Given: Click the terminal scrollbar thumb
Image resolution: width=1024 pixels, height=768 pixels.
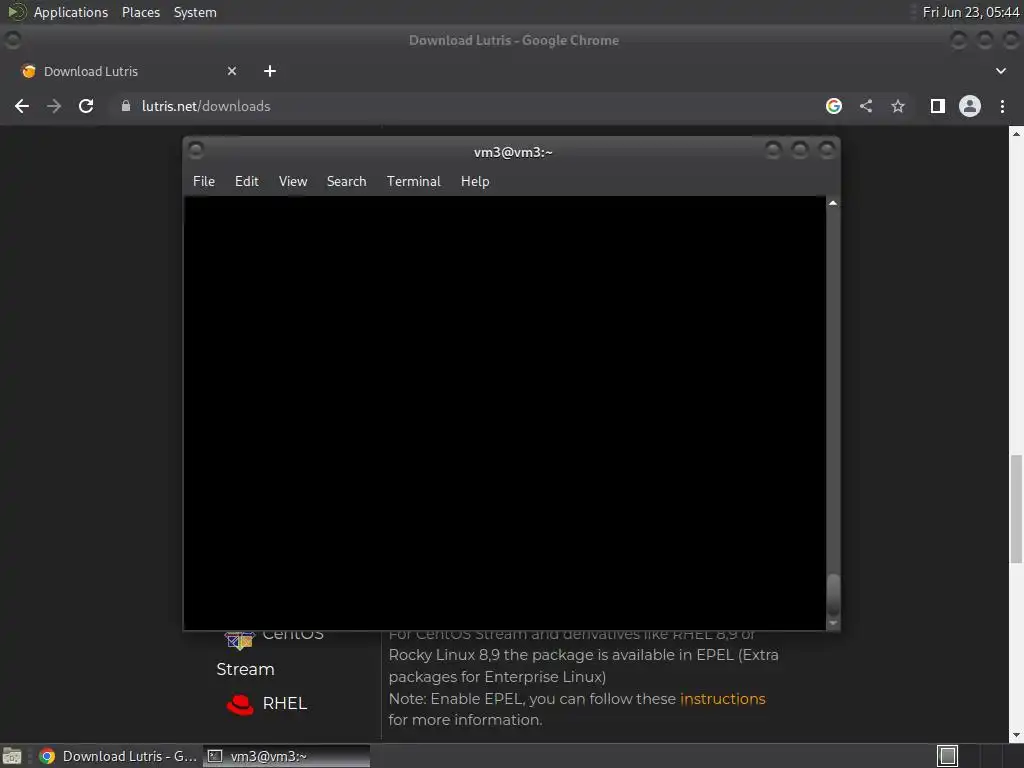Looking at the screenshot, I should pyautogui.click(x=833, y=594).
